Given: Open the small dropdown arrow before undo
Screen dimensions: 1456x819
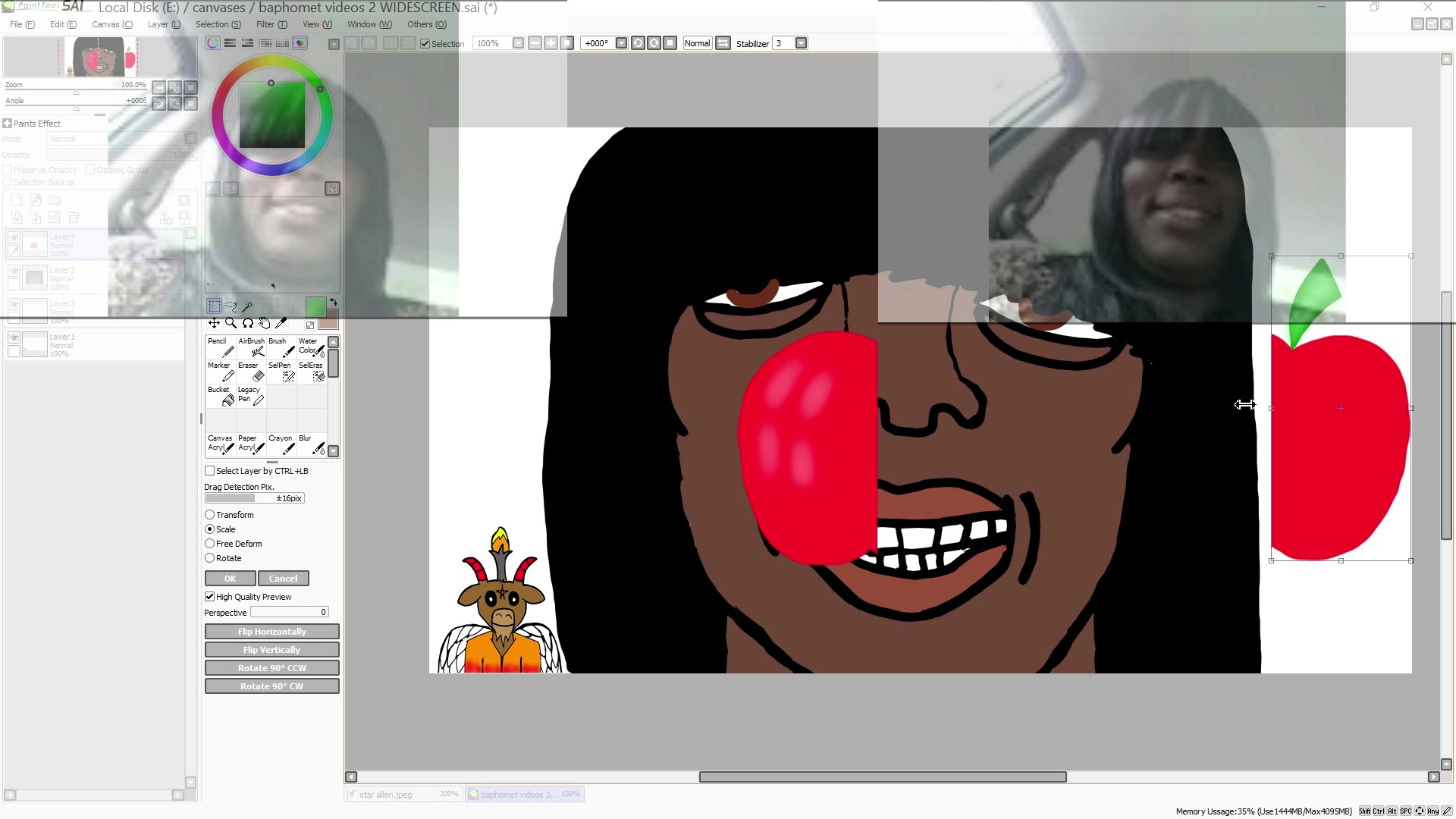Looking at the screenshot, I should coord(334,44).
